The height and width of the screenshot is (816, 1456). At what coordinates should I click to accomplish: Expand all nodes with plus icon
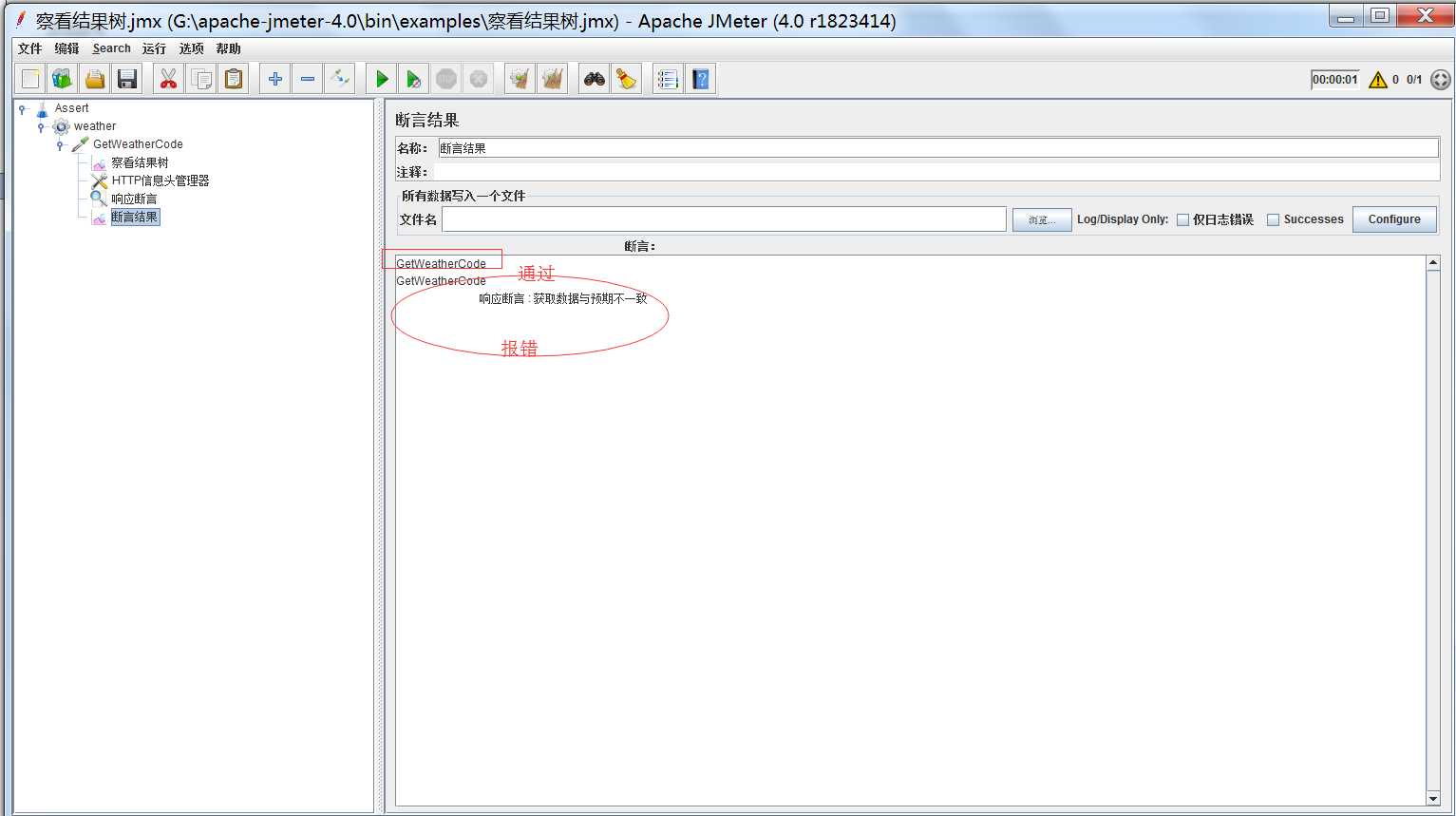point(274,79)
